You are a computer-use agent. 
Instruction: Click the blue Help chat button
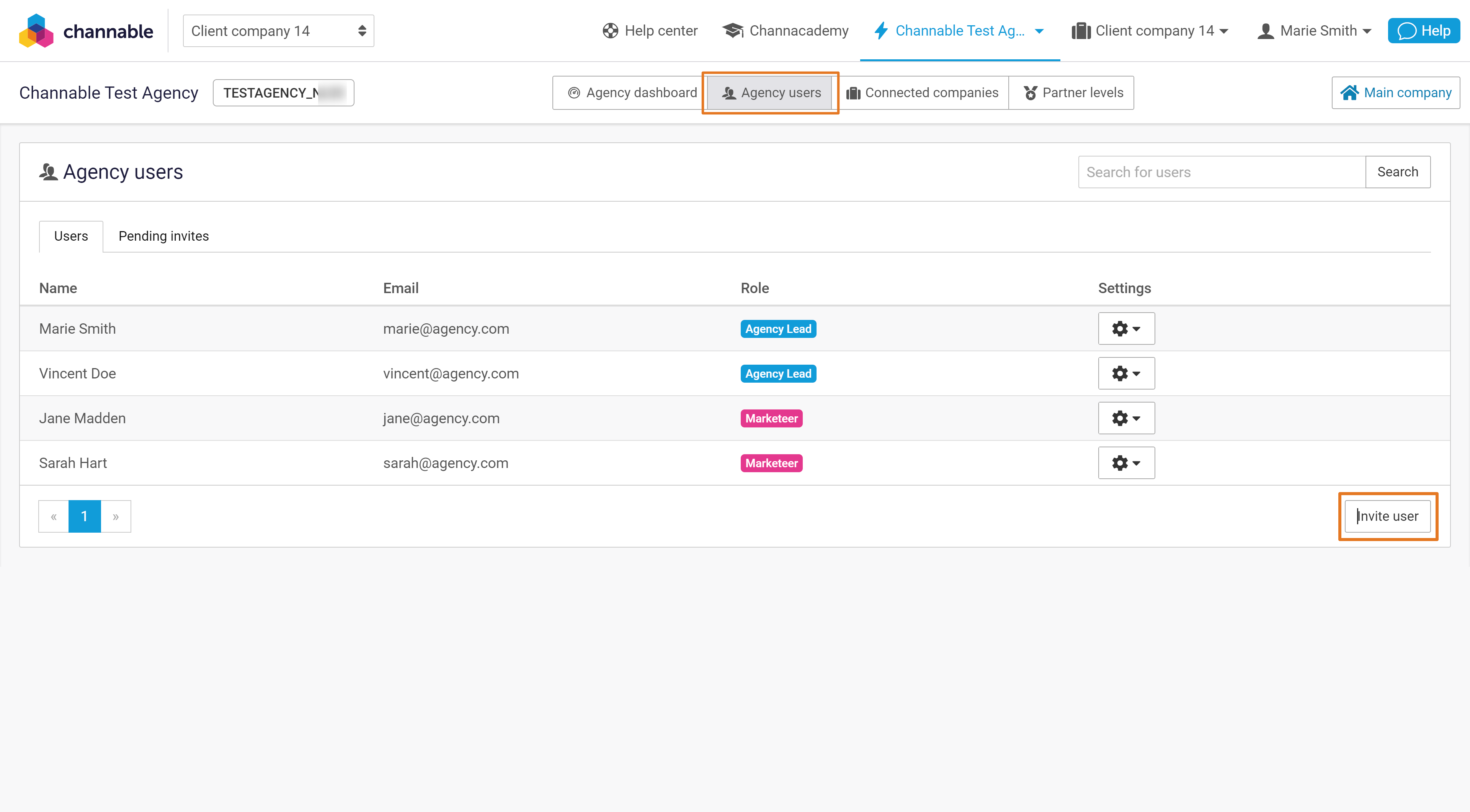1423,31
